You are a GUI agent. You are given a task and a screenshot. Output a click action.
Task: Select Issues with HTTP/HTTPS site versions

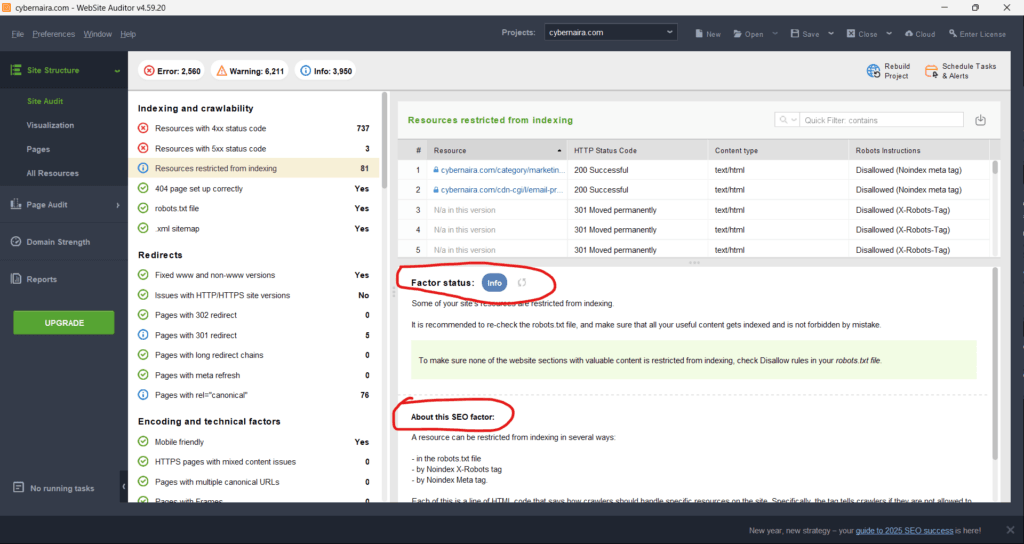(253, 295)
